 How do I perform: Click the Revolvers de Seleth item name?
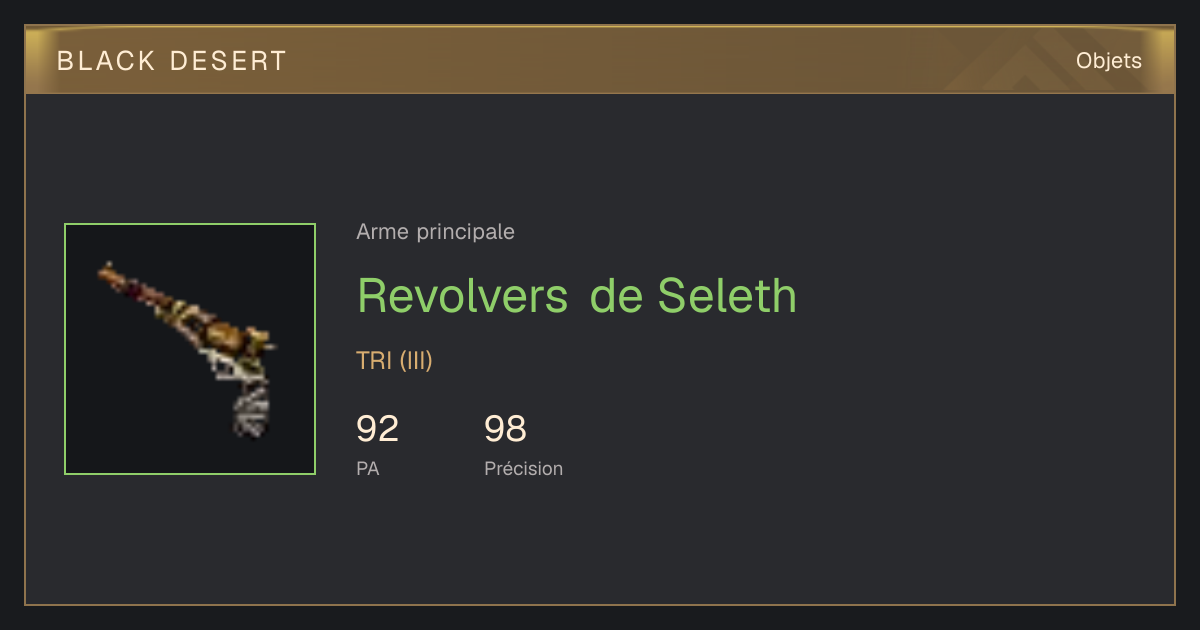point(577,295)
